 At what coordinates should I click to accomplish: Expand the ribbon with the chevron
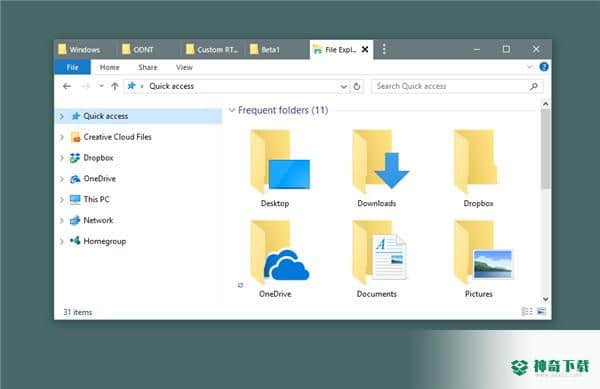(530, 67)
